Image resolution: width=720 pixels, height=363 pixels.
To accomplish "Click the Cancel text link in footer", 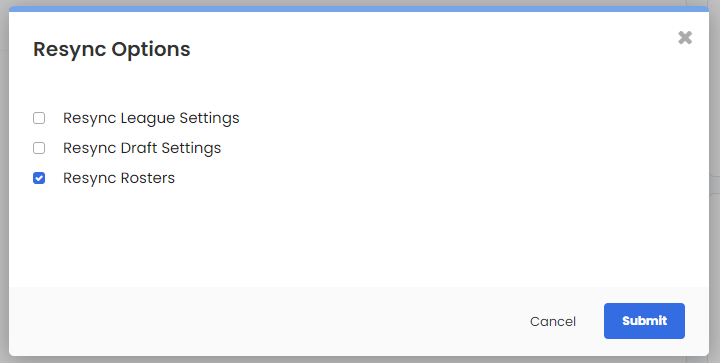I will point(553,321).
